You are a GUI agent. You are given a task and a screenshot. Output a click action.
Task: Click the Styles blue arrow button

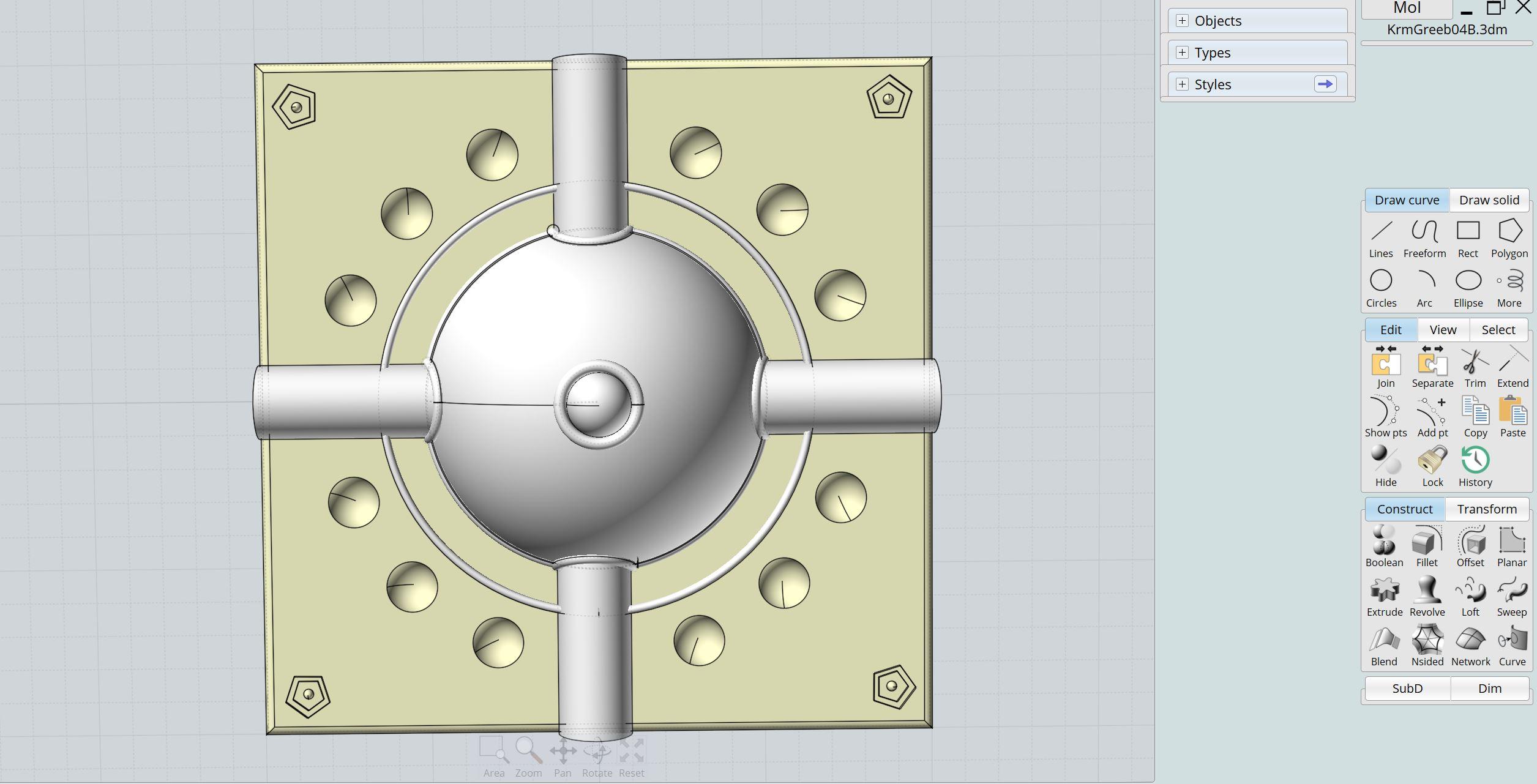(1325, 84)
